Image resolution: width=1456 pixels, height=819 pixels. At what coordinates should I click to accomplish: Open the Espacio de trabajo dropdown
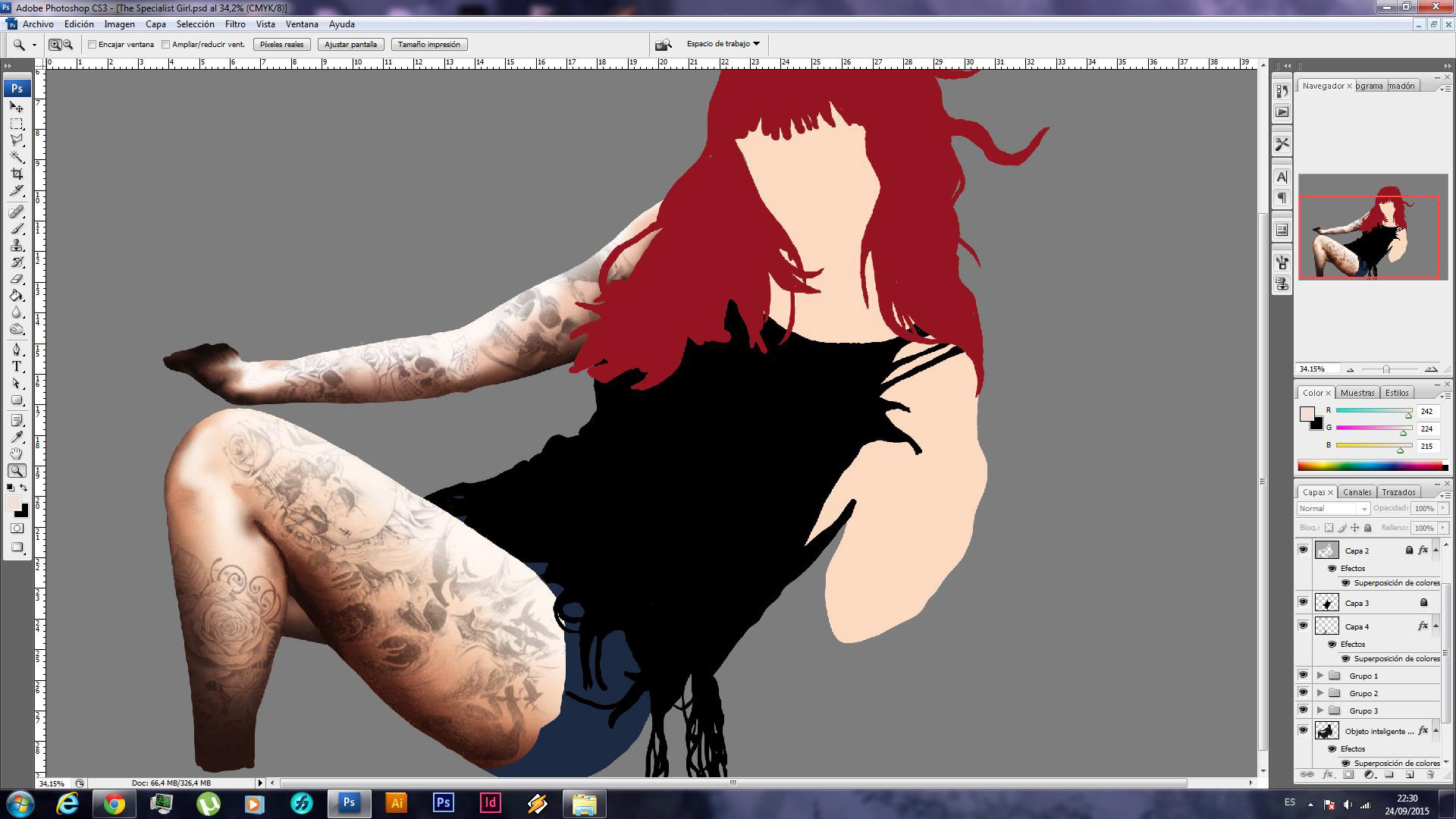pyautogui.click(x=723, y=44)
